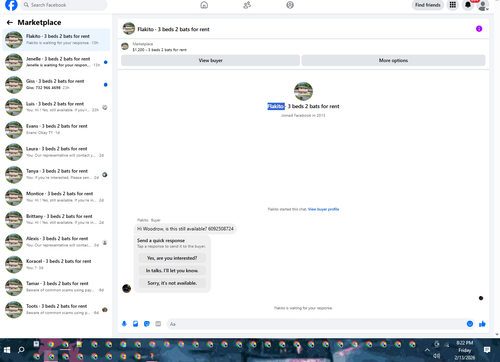Screen dimensions: 500x362
Task: Open the Friends icon in top navigation
Action: [247, 5]
